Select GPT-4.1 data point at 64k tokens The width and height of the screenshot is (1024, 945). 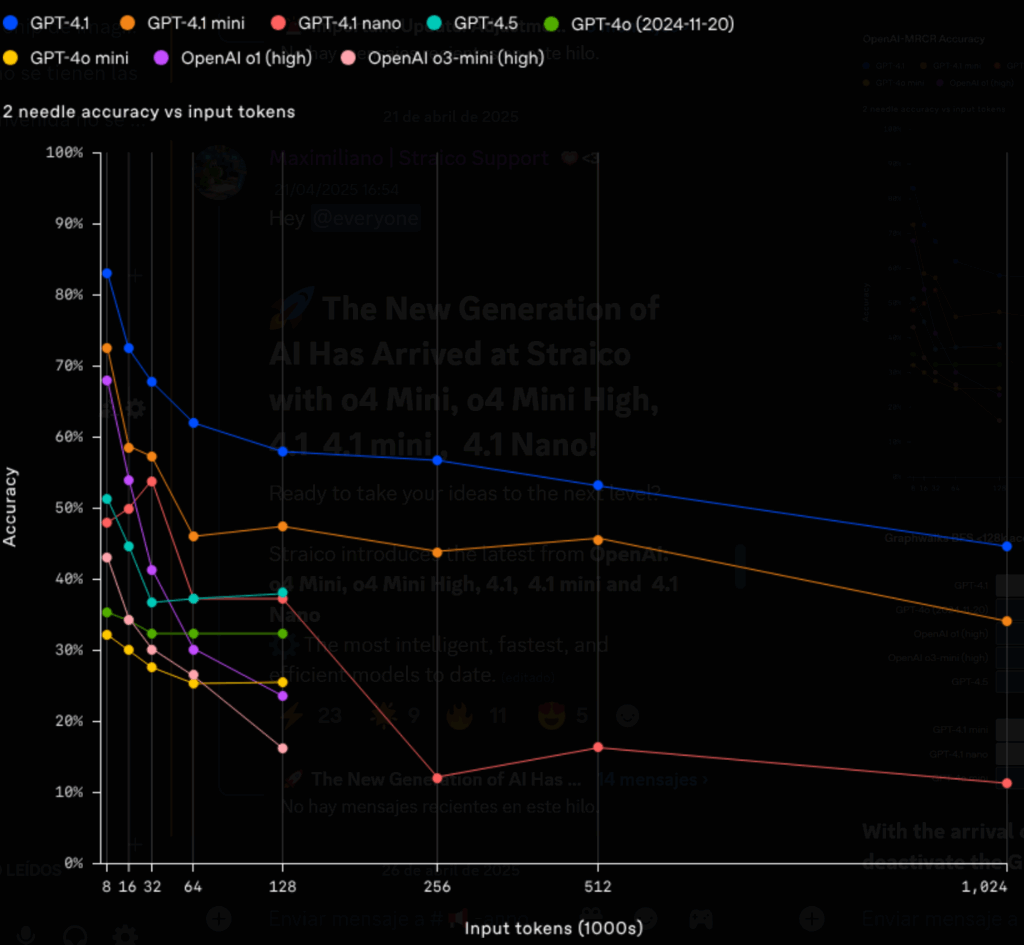coord(193,423)
